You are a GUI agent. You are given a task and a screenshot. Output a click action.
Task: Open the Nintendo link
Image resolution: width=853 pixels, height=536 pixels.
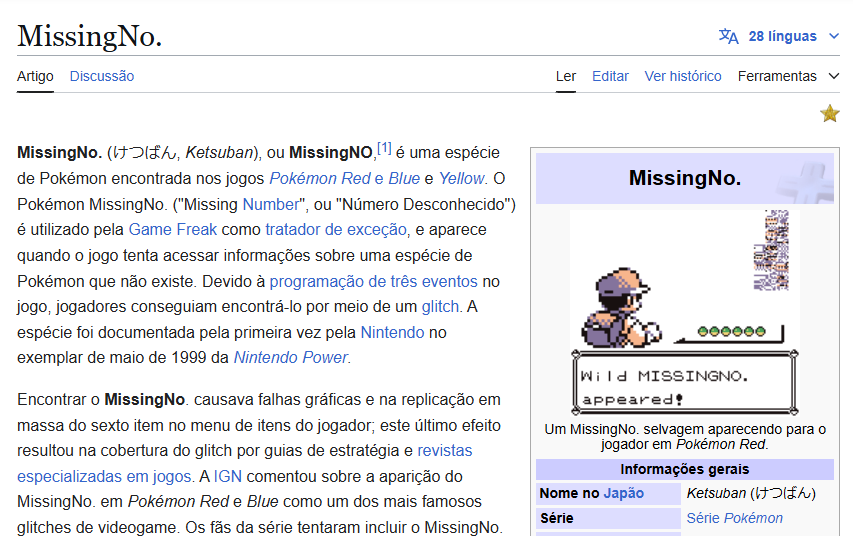[x=392, y=332]
